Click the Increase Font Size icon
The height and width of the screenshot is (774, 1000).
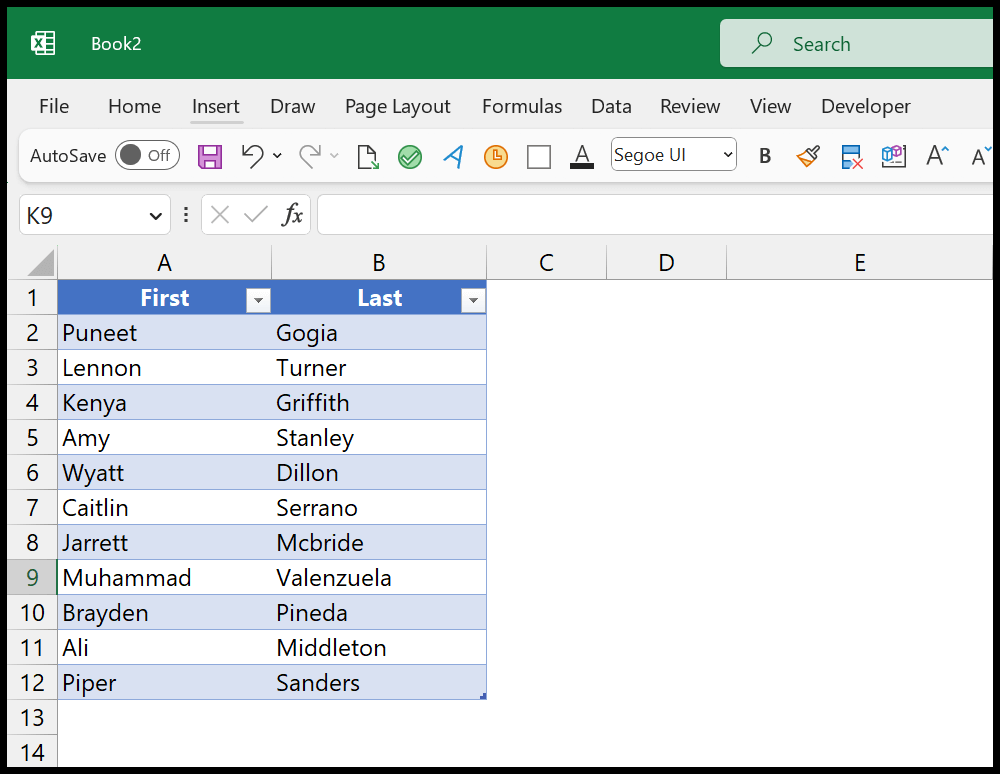(x=936, y=156)
